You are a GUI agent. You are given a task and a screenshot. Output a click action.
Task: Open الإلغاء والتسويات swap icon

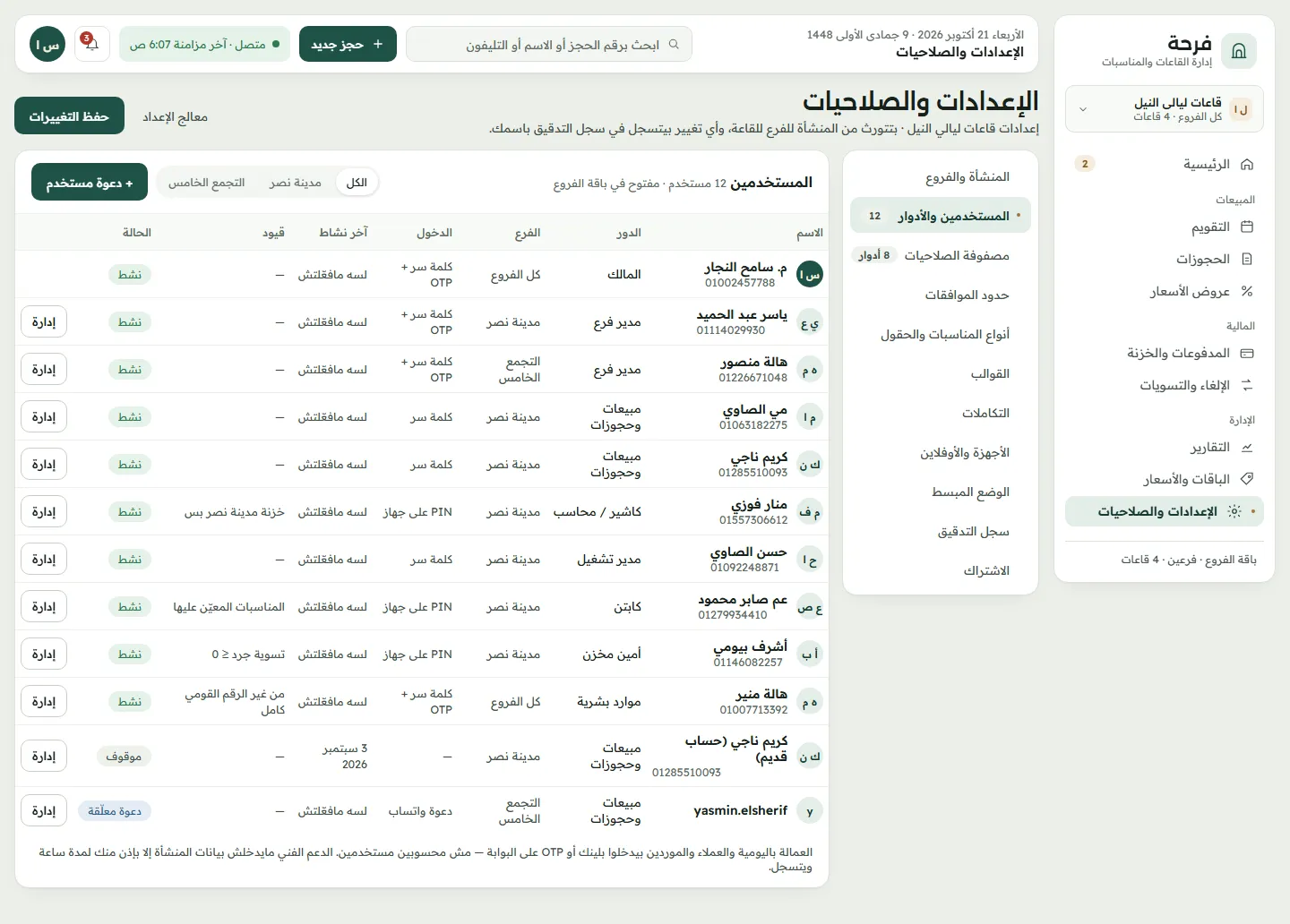click(x=1247, y=385)
